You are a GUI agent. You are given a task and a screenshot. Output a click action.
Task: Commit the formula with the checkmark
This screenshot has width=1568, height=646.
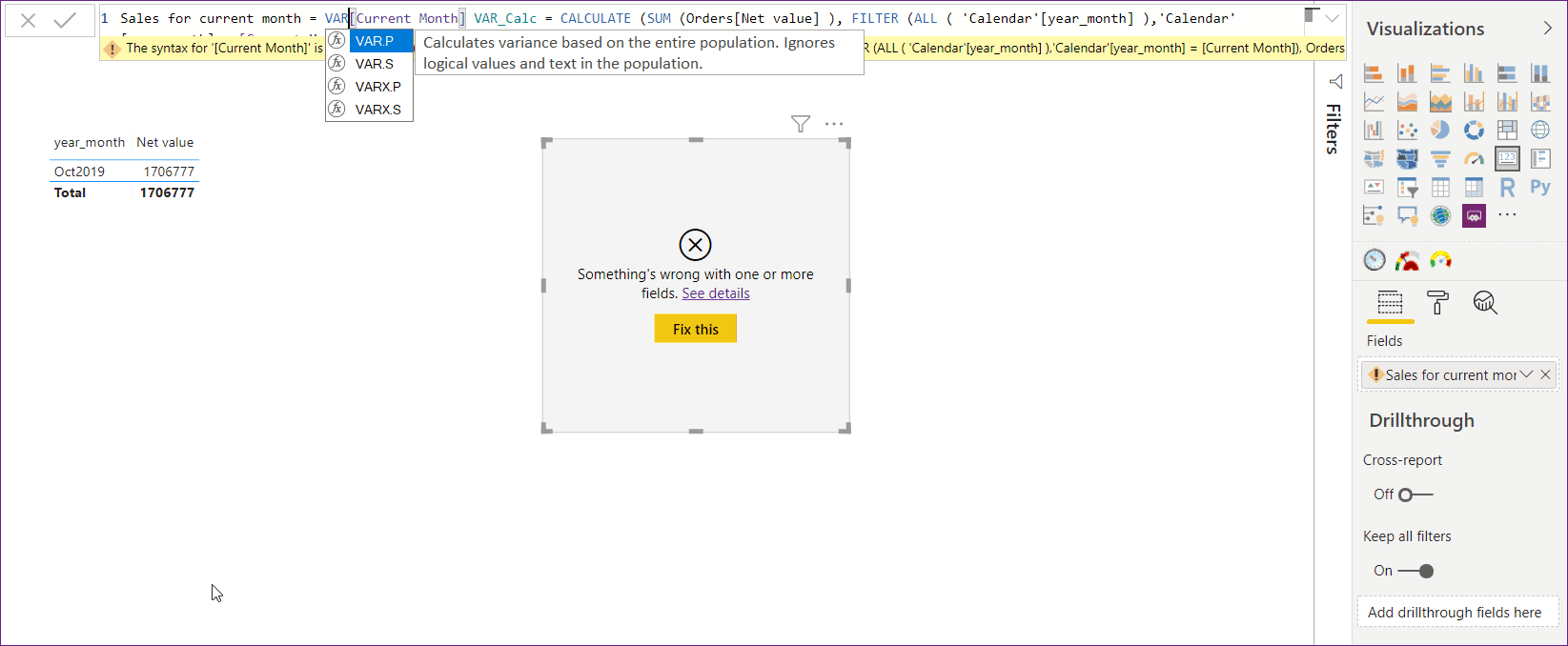(65, 20)
